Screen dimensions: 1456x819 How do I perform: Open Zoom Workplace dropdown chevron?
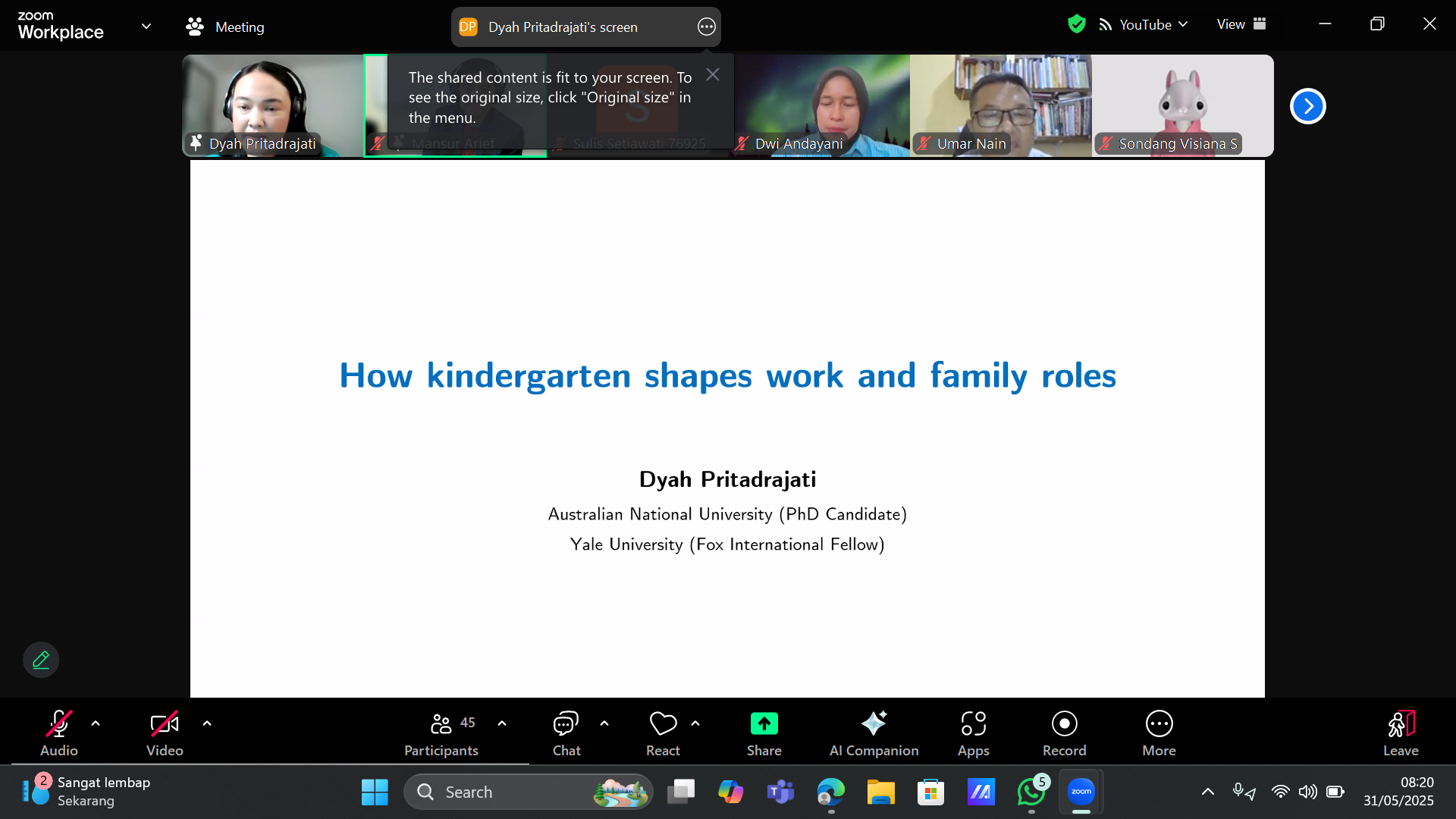[x=146, y=27]
